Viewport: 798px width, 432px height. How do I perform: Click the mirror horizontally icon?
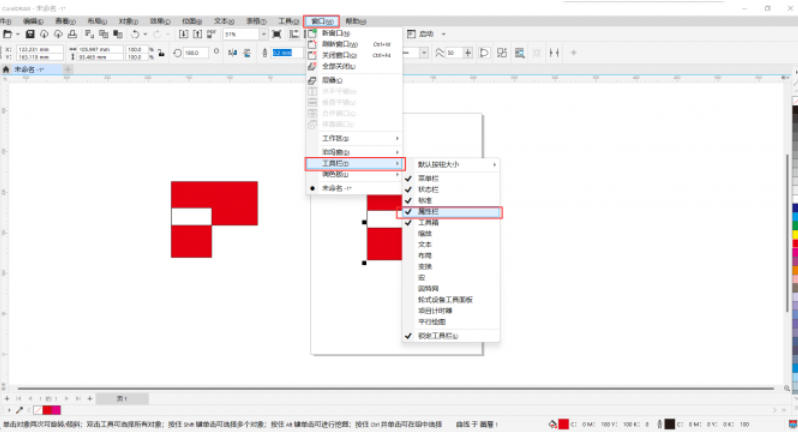[233, 53]
